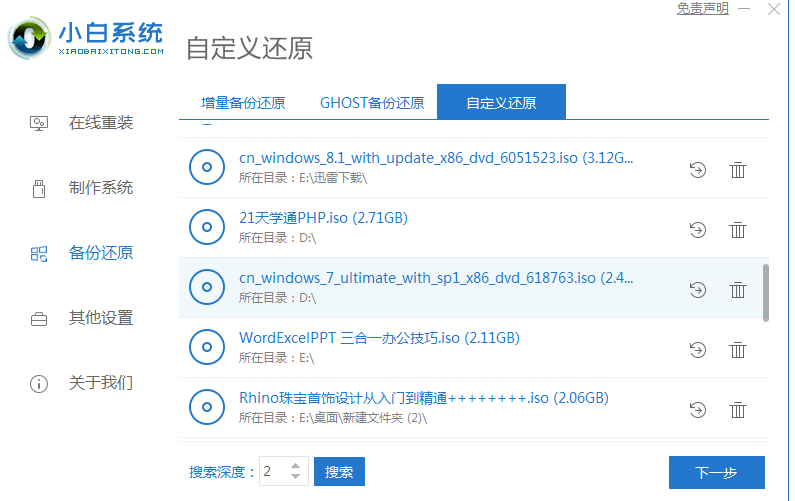This screenshot has width=795, height=501.
Task: Open 在线重装 in the sidebar
Action: pyautogui.click(x=100, y=123)
